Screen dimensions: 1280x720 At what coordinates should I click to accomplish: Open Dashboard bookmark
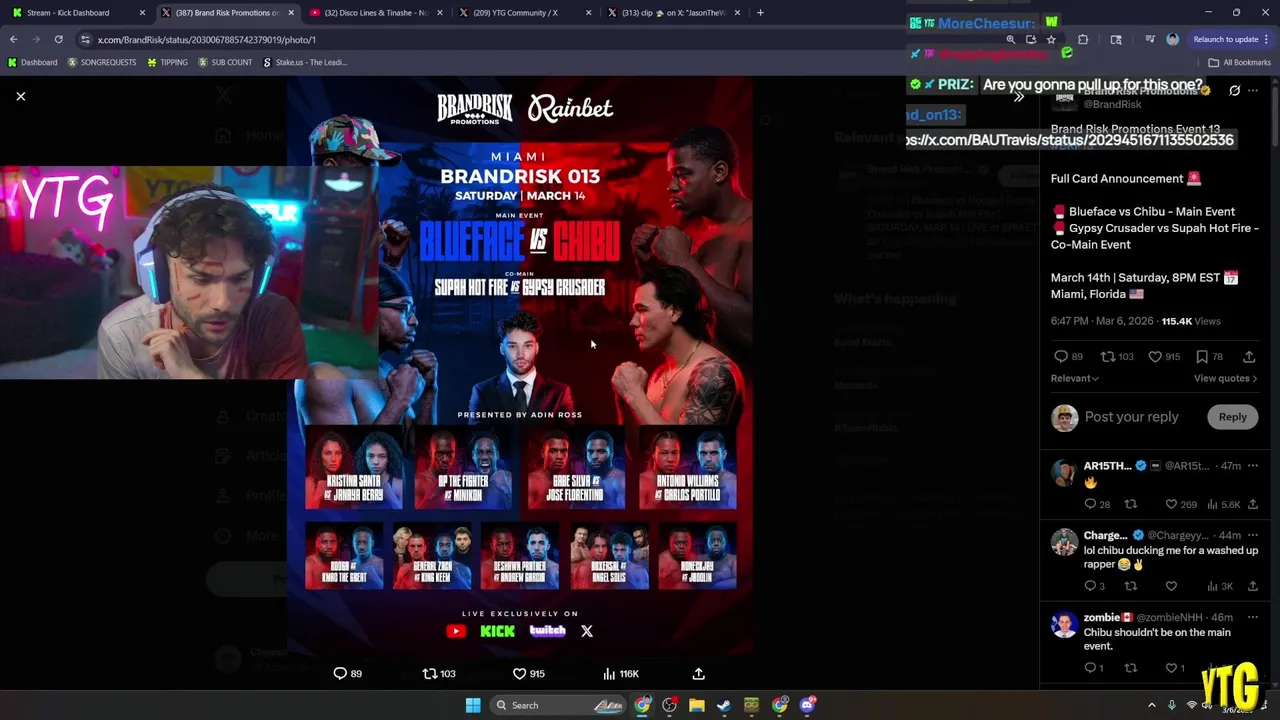(32, 62)
